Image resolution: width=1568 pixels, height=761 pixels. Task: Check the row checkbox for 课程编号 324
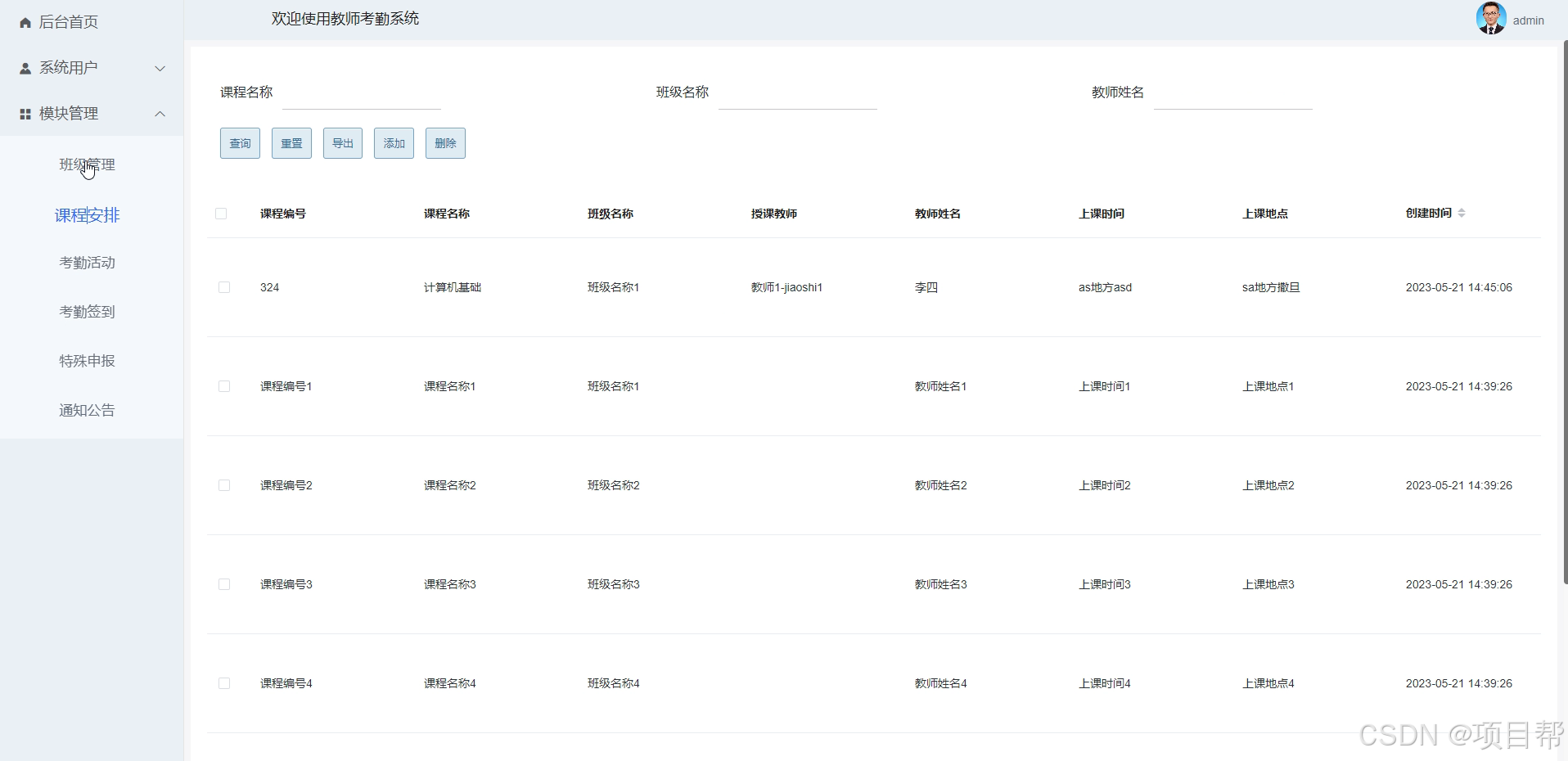tap(224, 287)
